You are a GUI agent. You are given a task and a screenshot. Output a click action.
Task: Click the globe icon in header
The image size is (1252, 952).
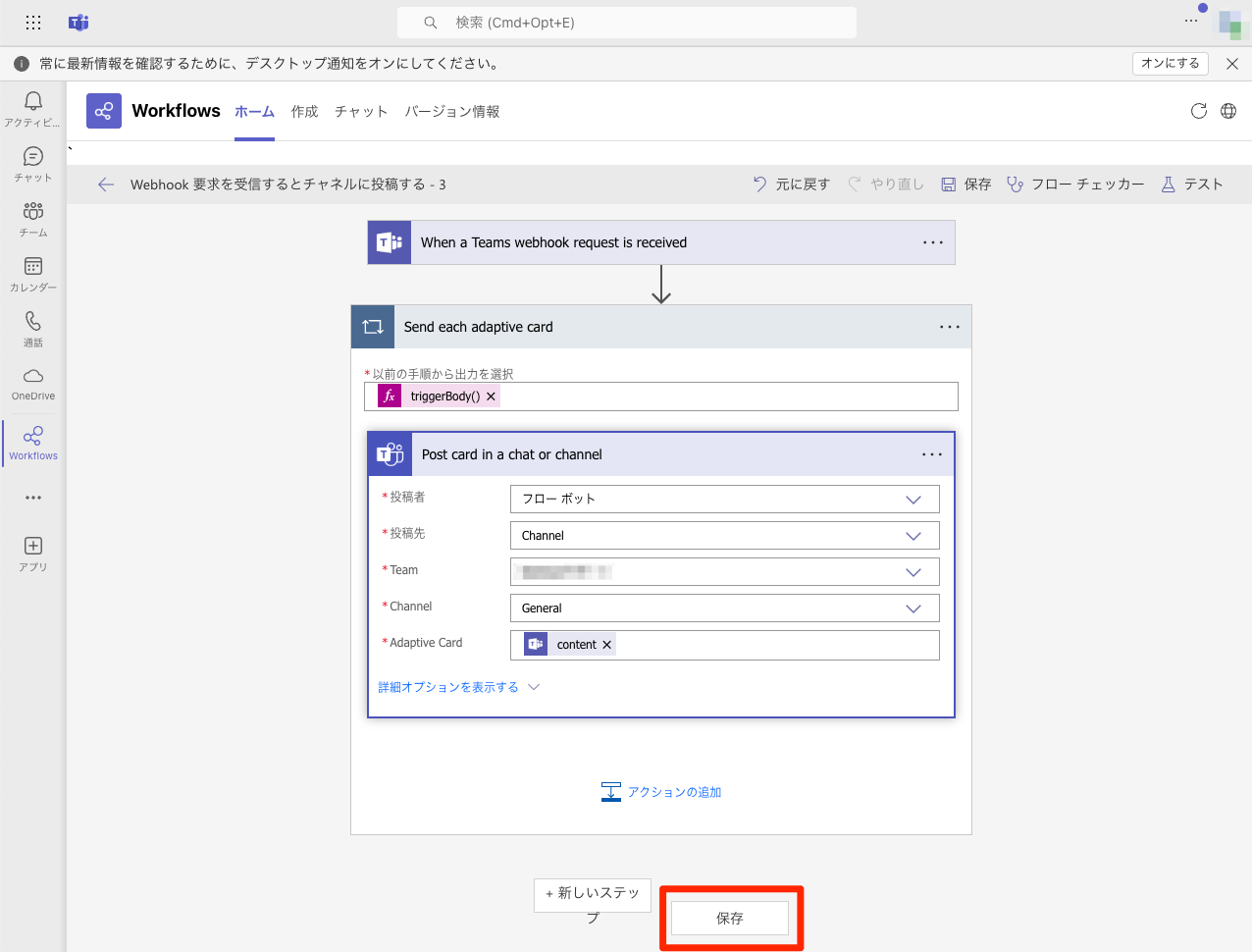[1228, 111]
